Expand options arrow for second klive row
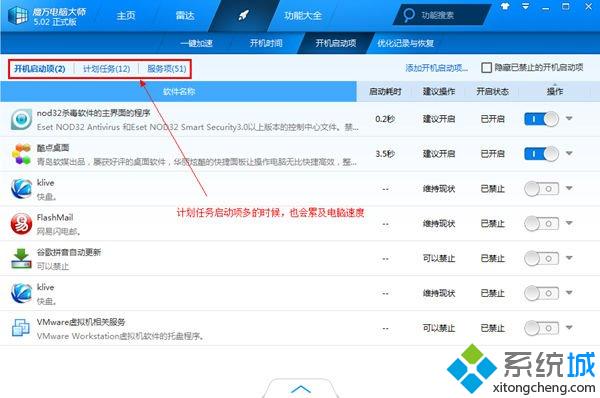 point(569,292)
